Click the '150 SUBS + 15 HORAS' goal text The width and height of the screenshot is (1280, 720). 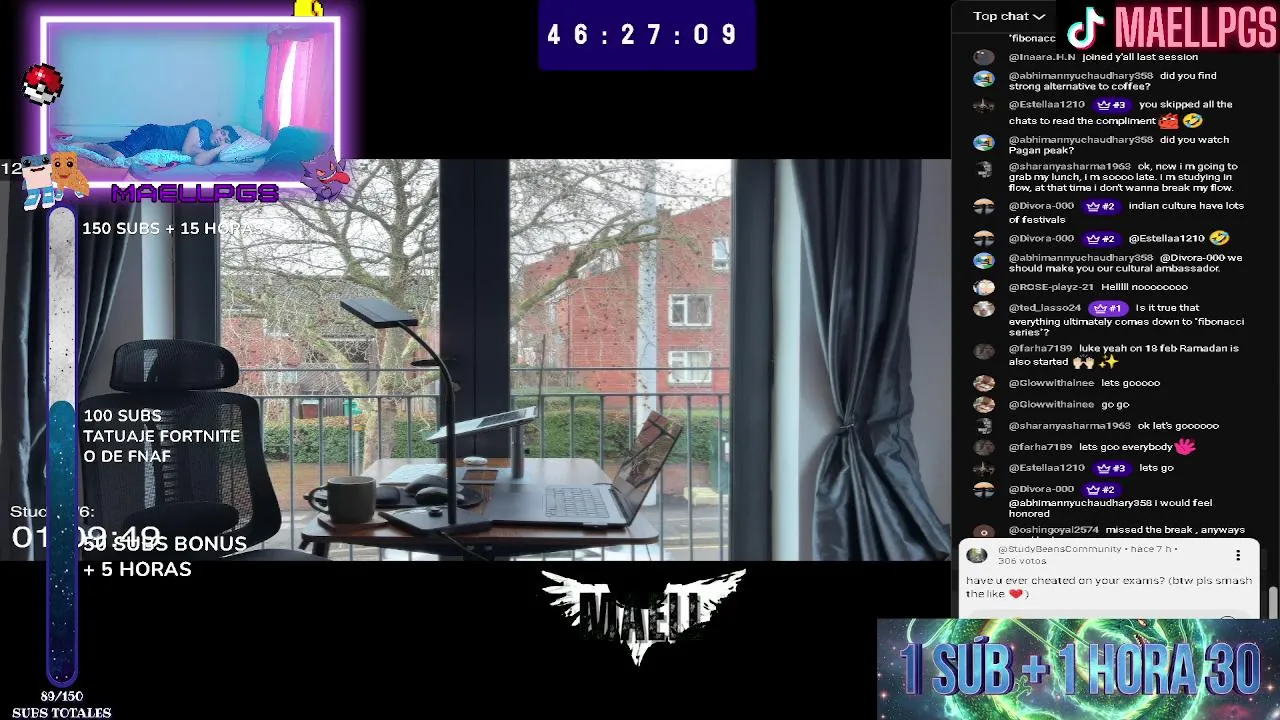(x=172, y=228)
